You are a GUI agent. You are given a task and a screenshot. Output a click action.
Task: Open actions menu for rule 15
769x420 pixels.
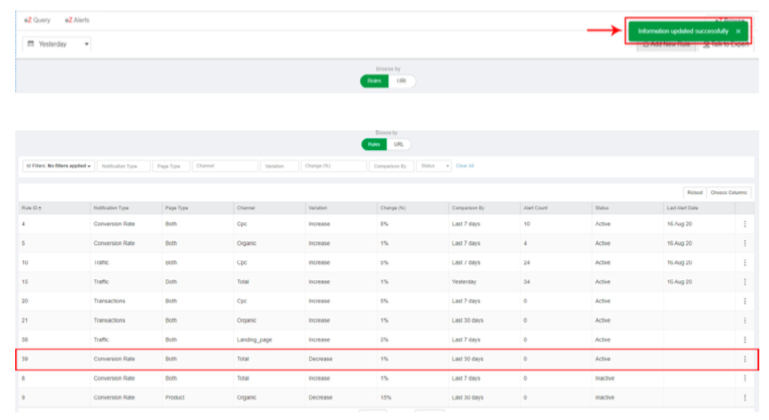pos(744,282)
